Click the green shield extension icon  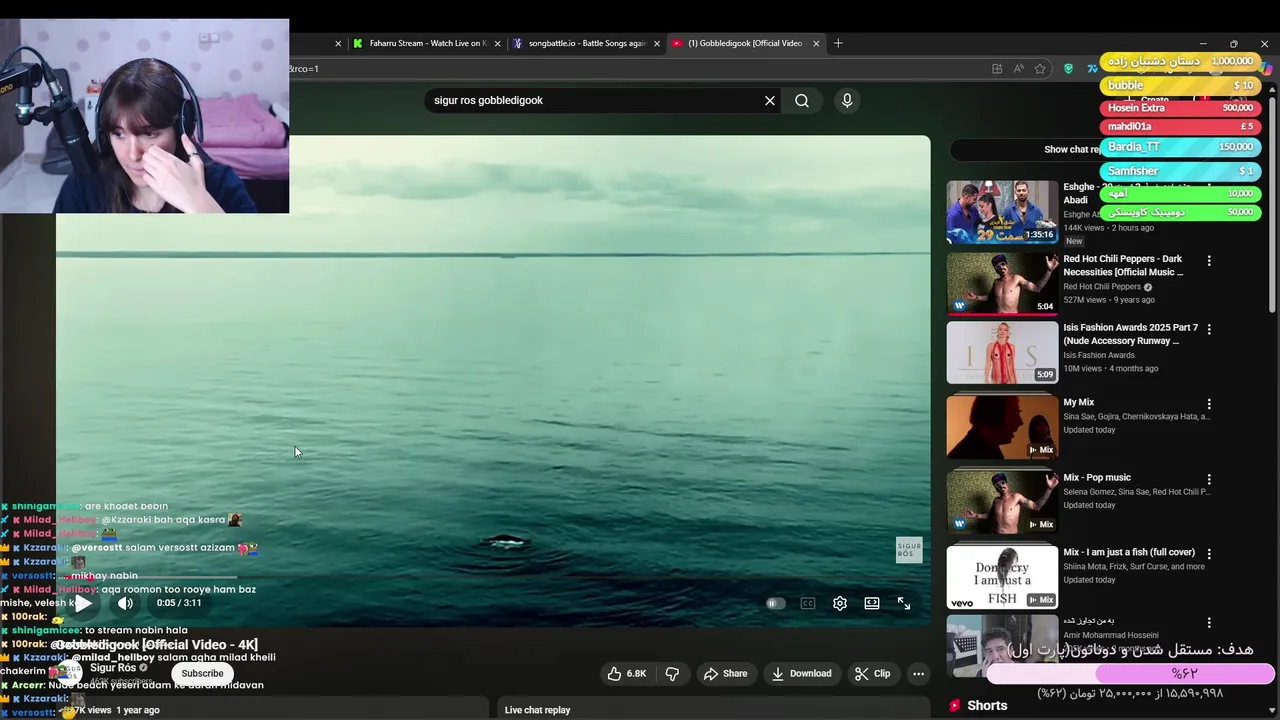[1069, 69]
